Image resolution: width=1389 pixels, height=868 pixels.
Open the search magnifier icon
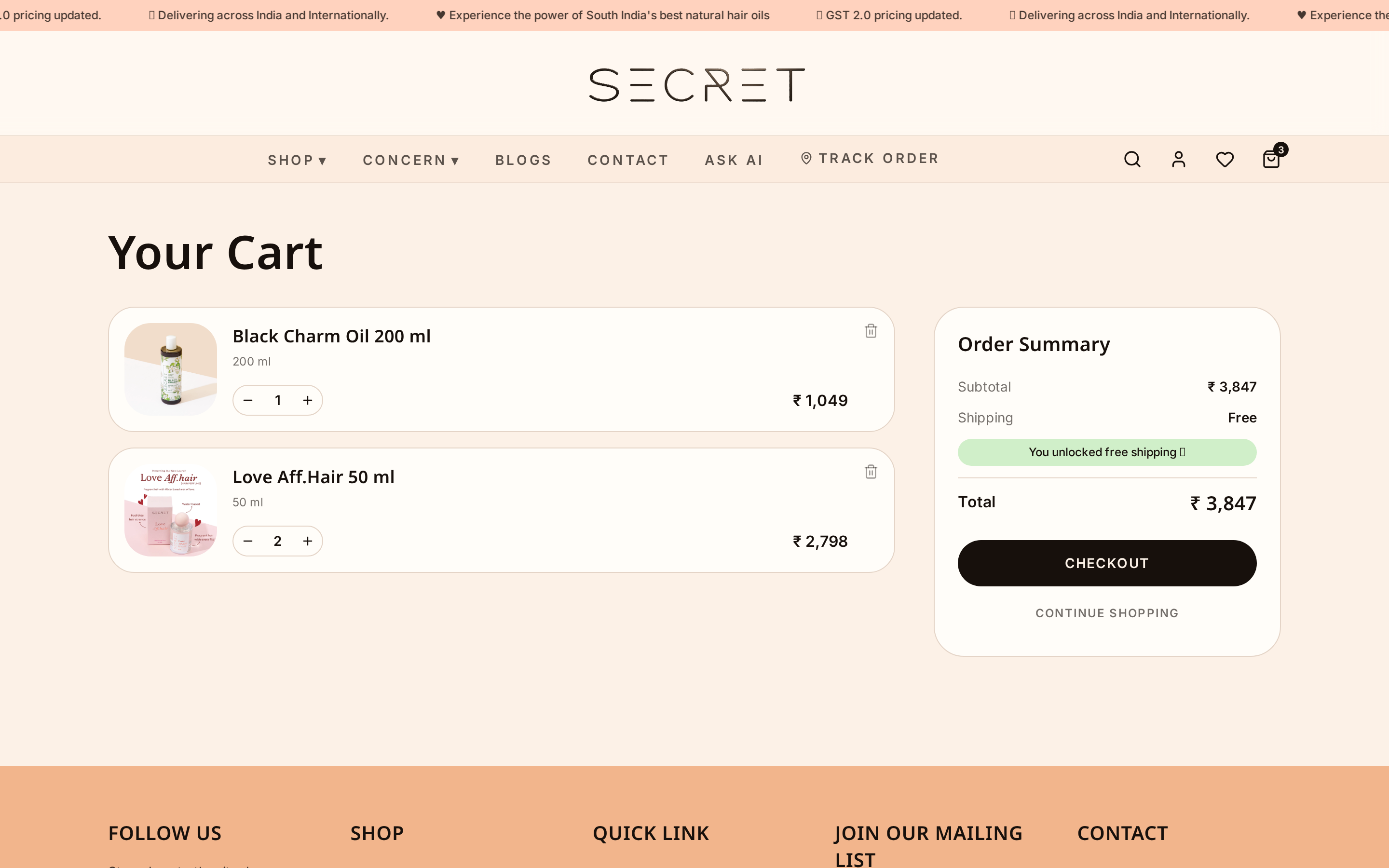(1132, 159)
